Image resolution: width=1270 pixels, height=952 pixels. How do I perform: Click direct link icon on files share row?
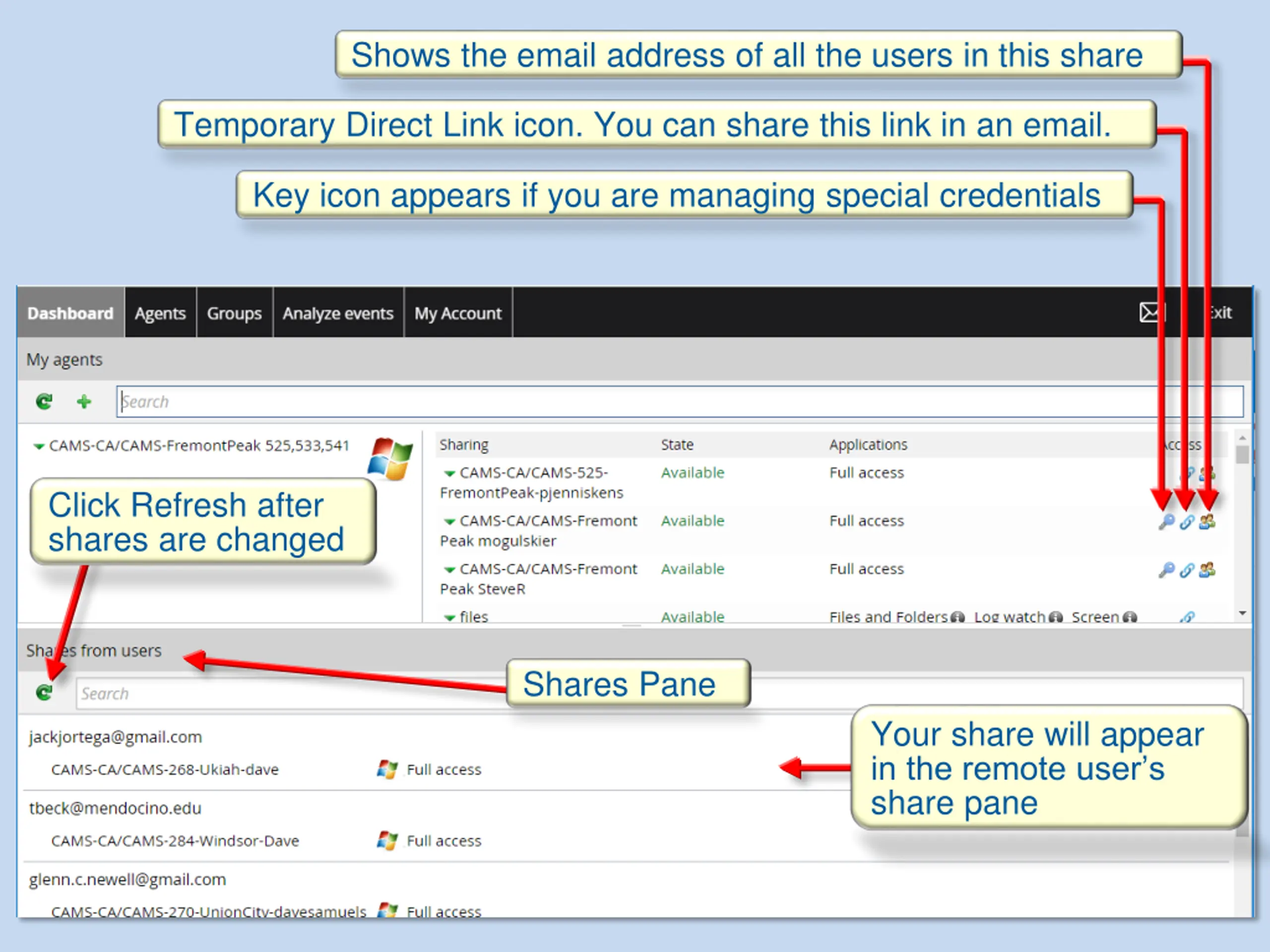pyautogui.click(x=1187, y=617)
